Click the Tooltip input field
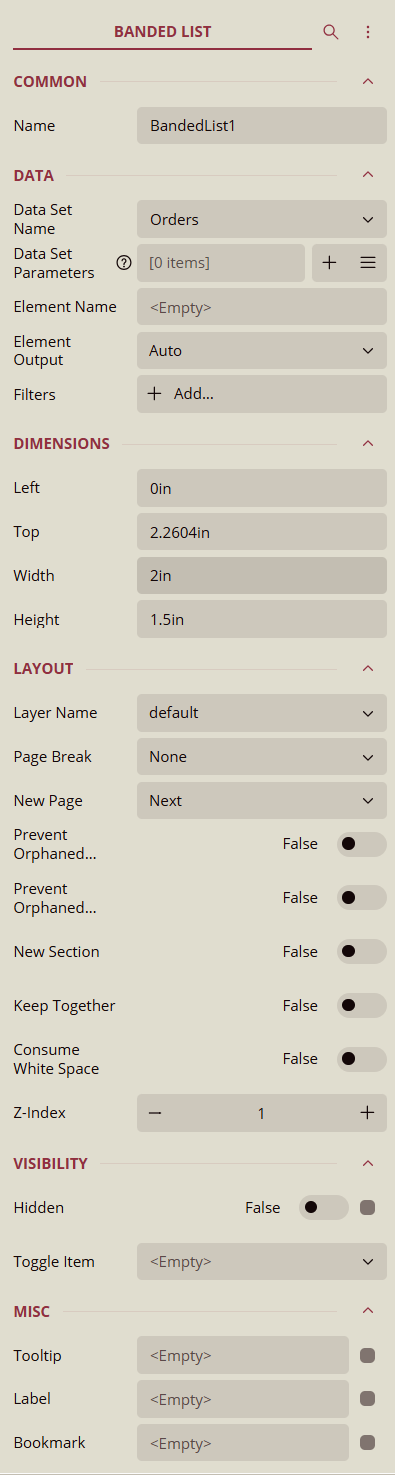Image resolution: width=395 pixels, height=1475 pixels. [x=243, y=1356]
